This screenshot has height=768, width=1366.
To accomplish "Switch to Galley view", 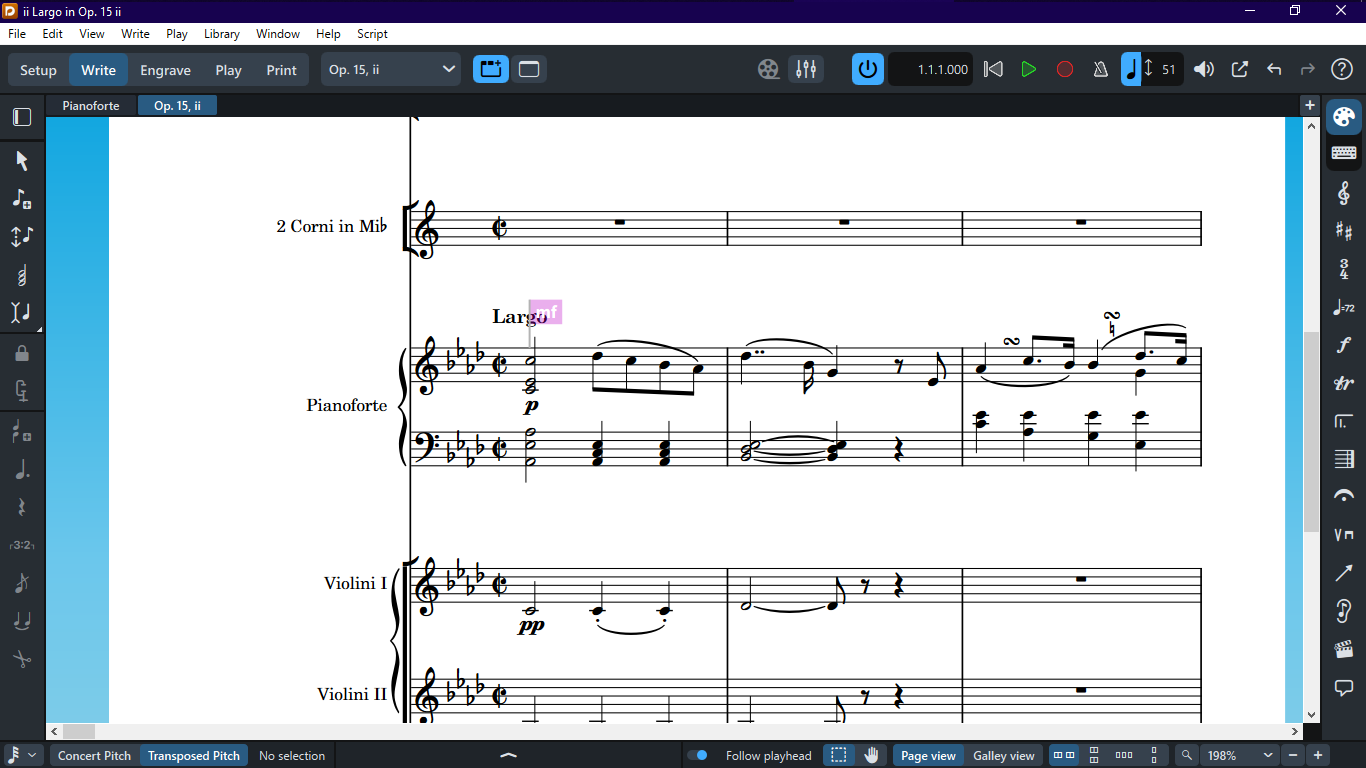I will [x=1004, y=755].
